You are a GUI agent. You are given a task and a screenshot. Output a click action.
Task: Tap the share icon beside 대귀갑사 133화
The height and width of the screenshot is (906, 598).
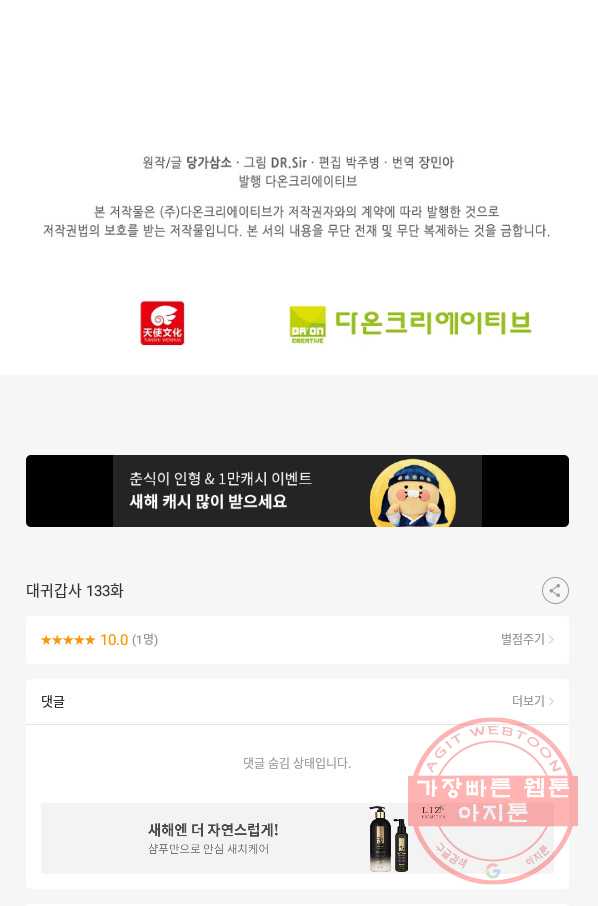point(555,591)
